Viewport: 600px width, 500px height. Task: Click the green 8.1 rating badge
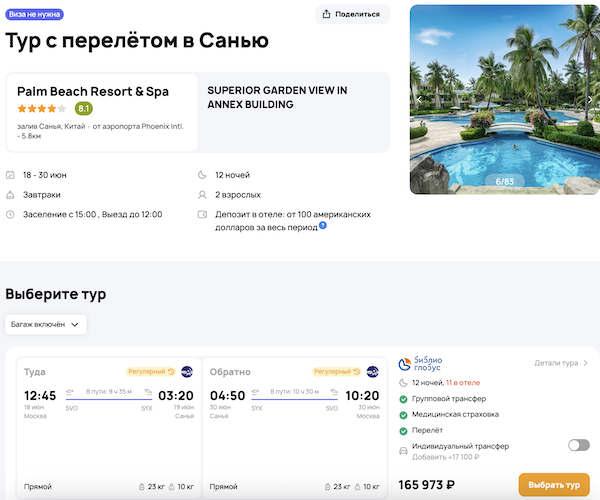point(84,109)
